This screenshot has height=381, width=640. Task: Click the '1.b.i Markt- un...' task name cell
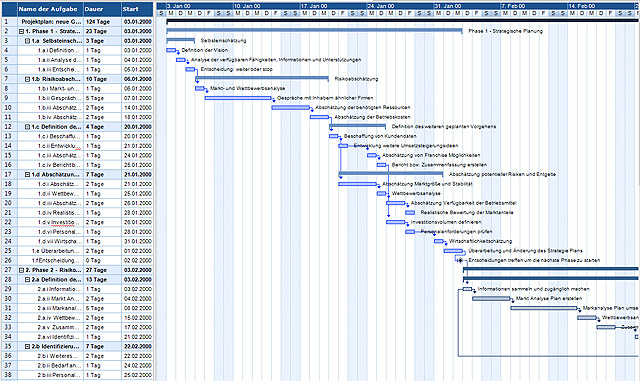click(50, 89)
